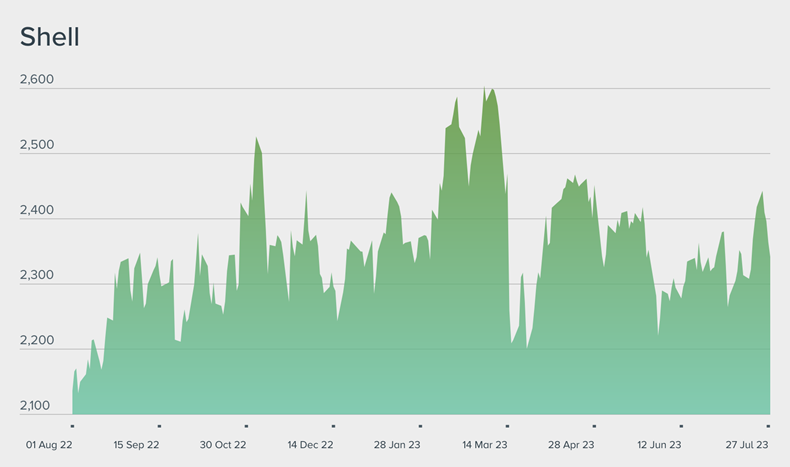Image resolution: width=790 pixels, height=467 pixels.
Task: Select the 15 Sep 22 date label
Action: (136, 445)
